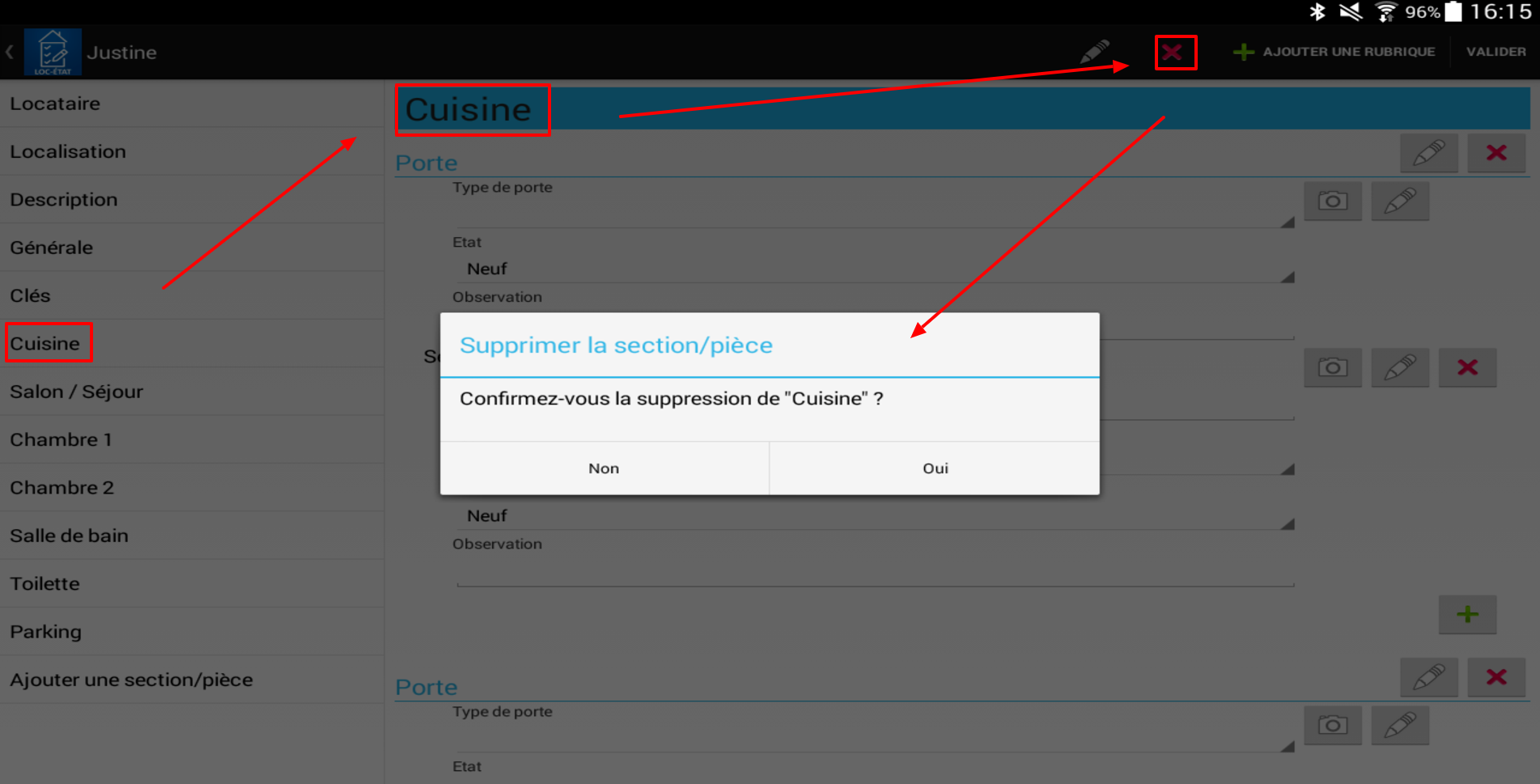Cancel deletion with the Non button
Screen dimensions: 1540x784
(604, 468)
